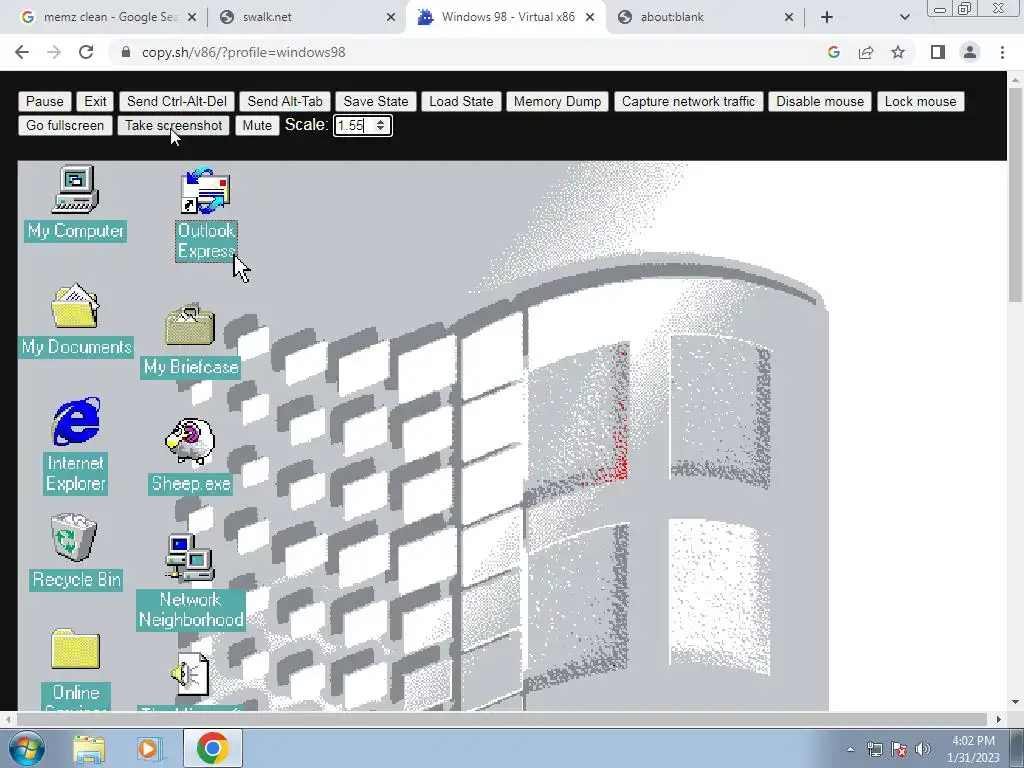Open the Windows Start button
Screen dimensions: 1024x768
(x=26, y=748)
